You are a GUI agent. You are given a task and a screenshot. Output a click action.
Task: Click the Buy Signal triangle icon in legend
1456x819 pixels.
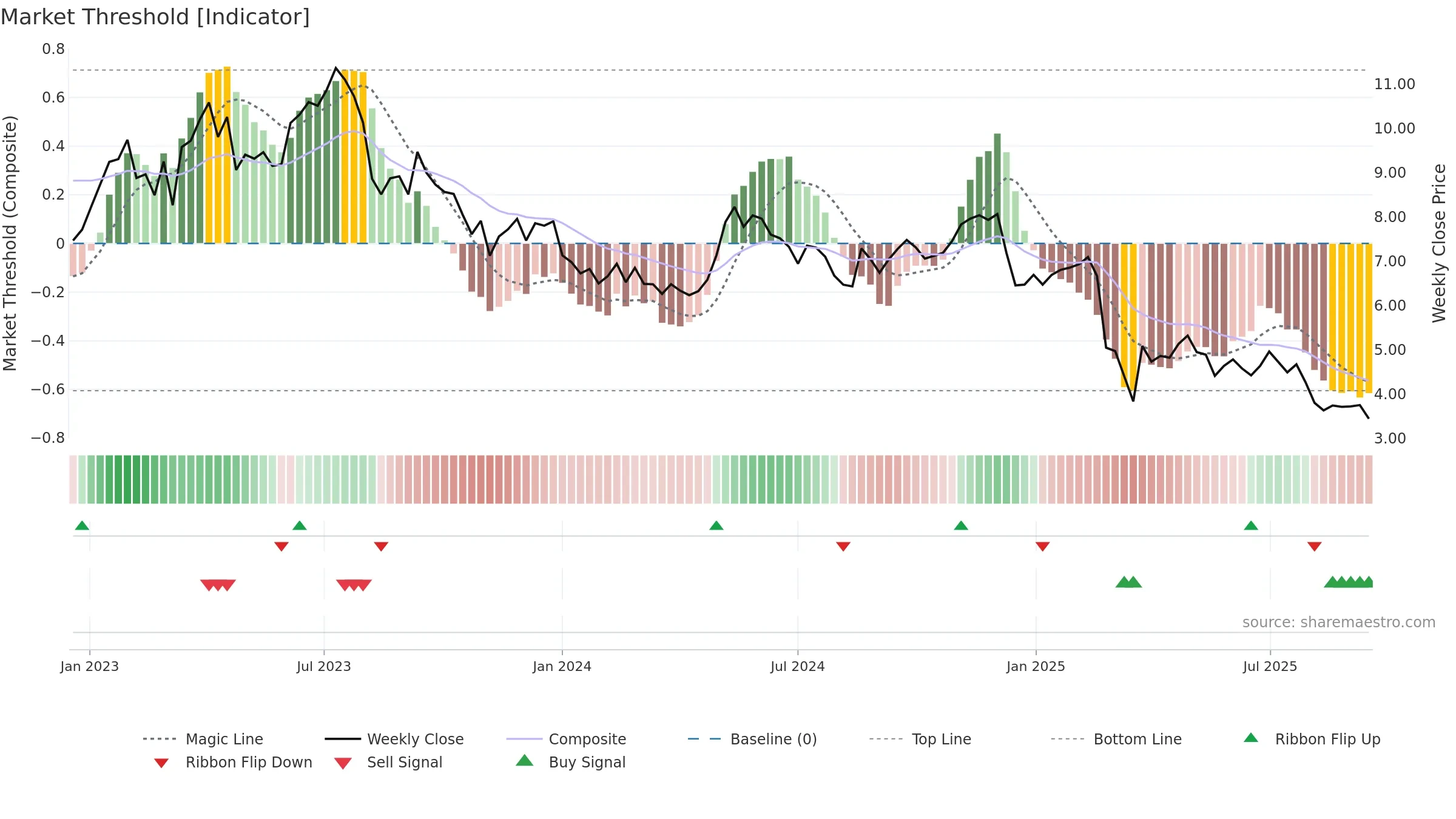point(525,760)
